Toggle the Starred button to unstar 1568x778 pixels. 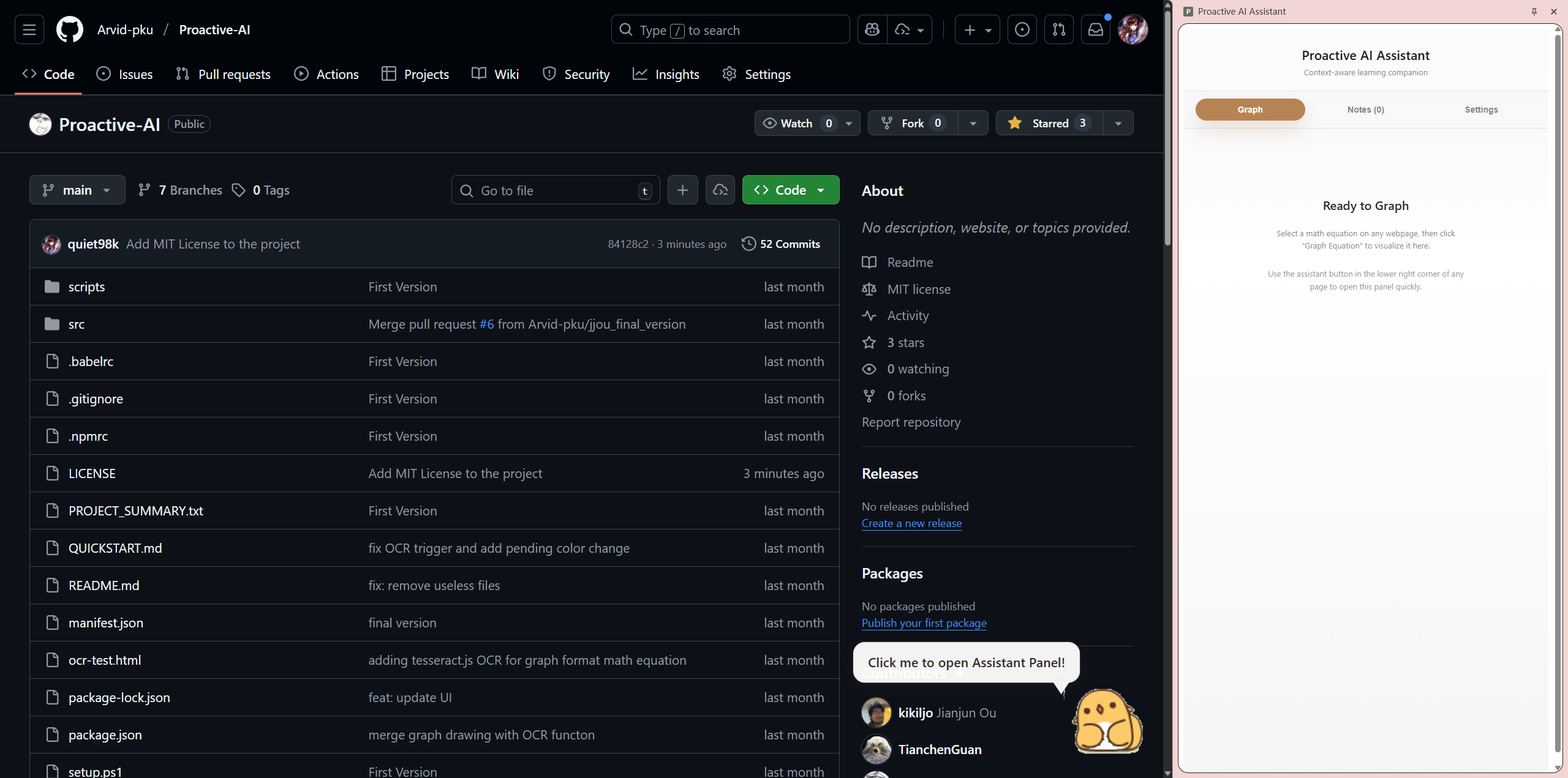click(1049, 123)
